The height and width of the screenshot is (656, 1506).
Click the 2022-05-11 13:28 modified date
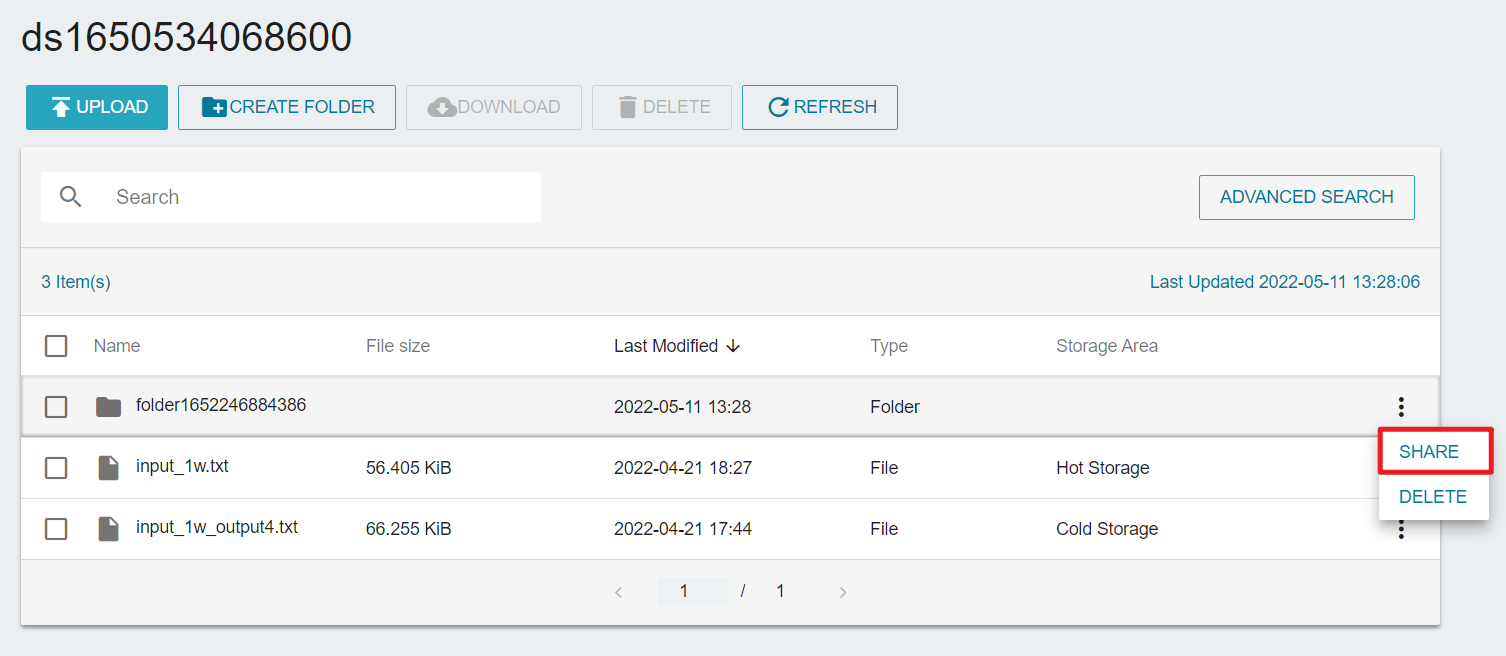click(x=683, y=407)
